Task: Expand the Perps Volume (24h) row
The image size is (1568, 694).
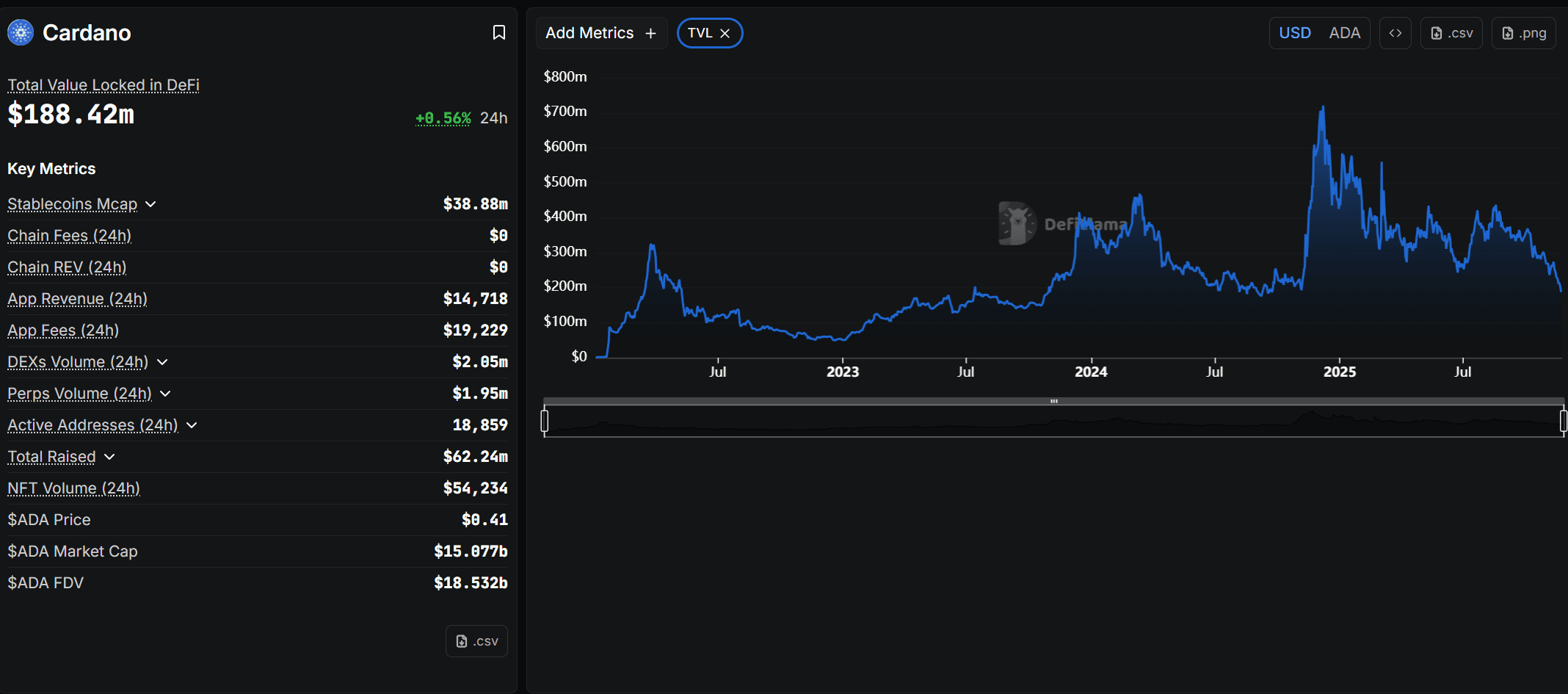Action: coord(165,394)
